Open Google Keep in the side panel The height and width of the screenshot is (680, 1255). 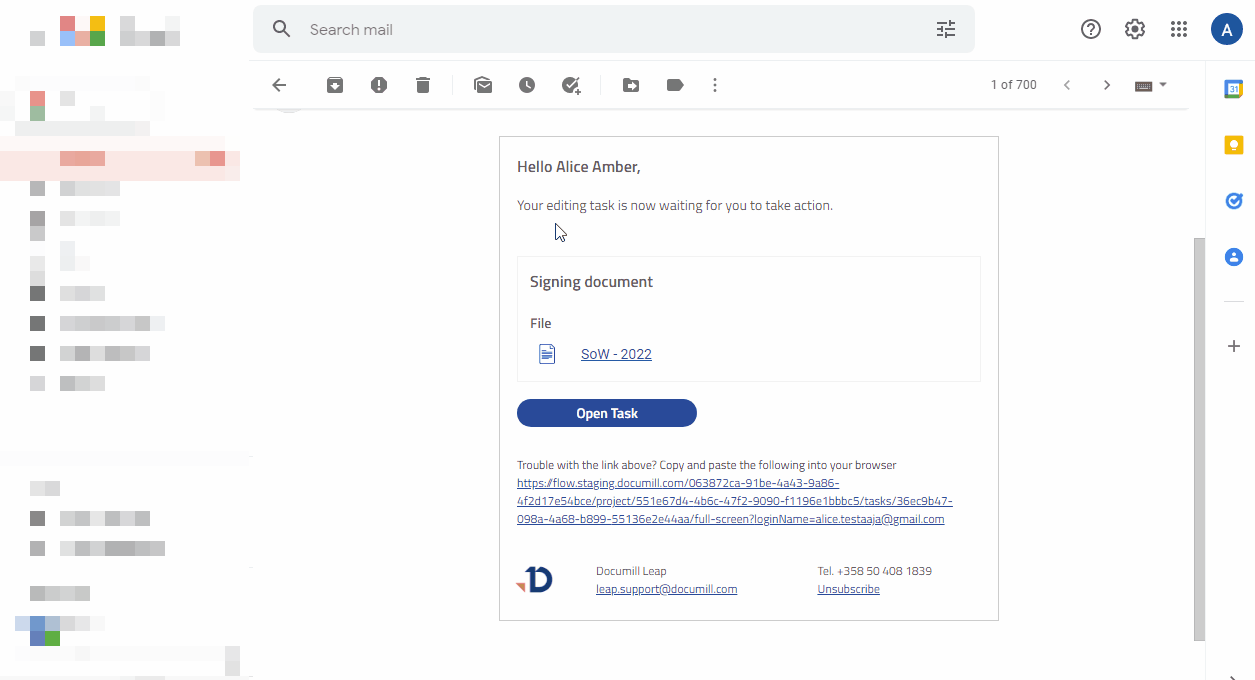pyautogui.click(x=1234, y=144)
